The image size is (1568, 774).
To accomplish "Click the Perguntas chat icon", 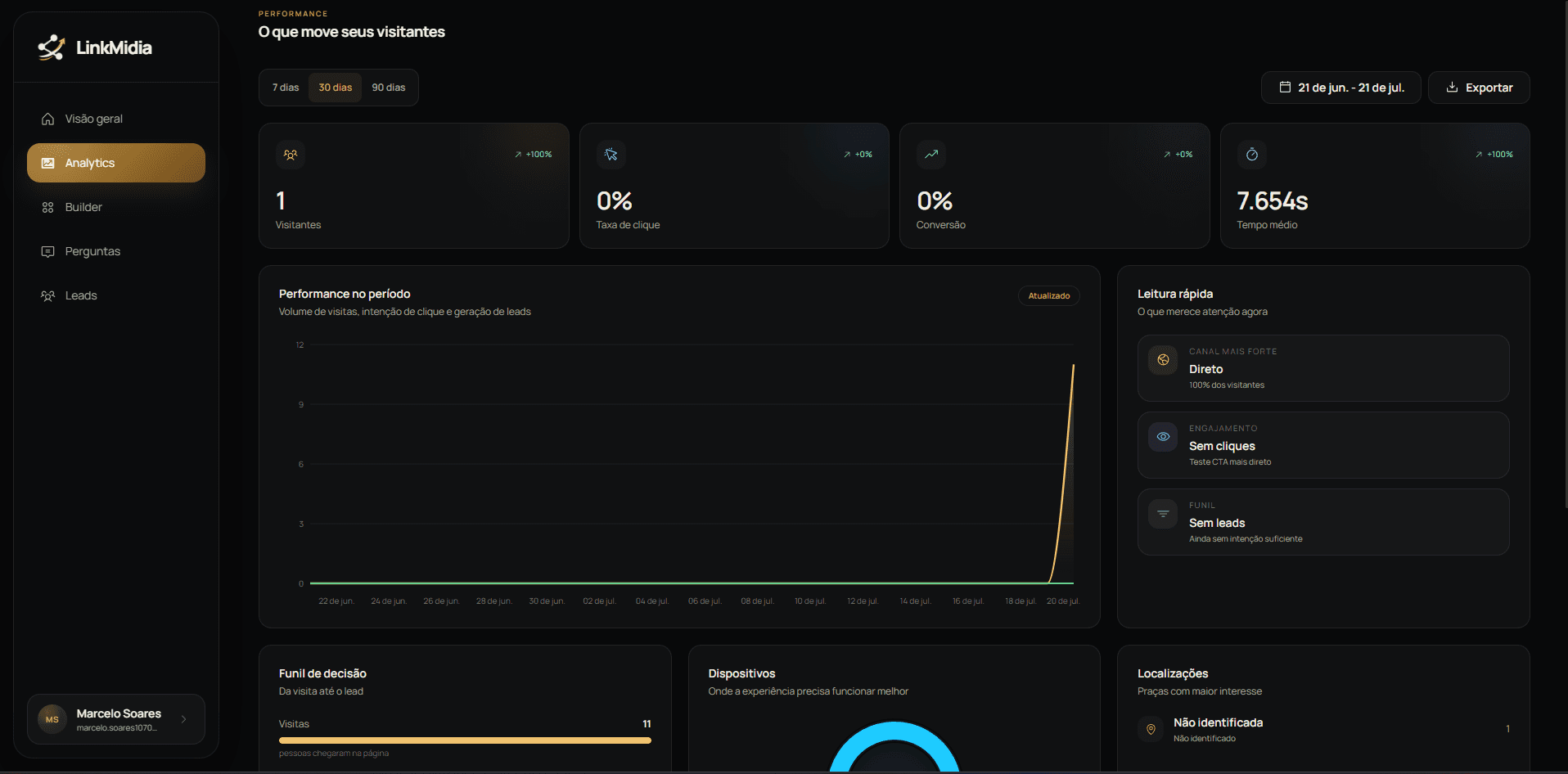I will [x=48, y=251].
